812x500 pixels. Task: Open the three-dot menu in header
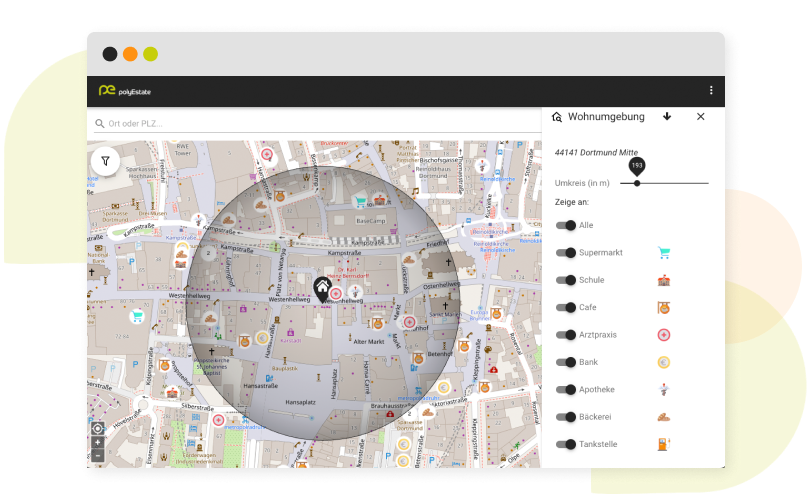[711, 91]
